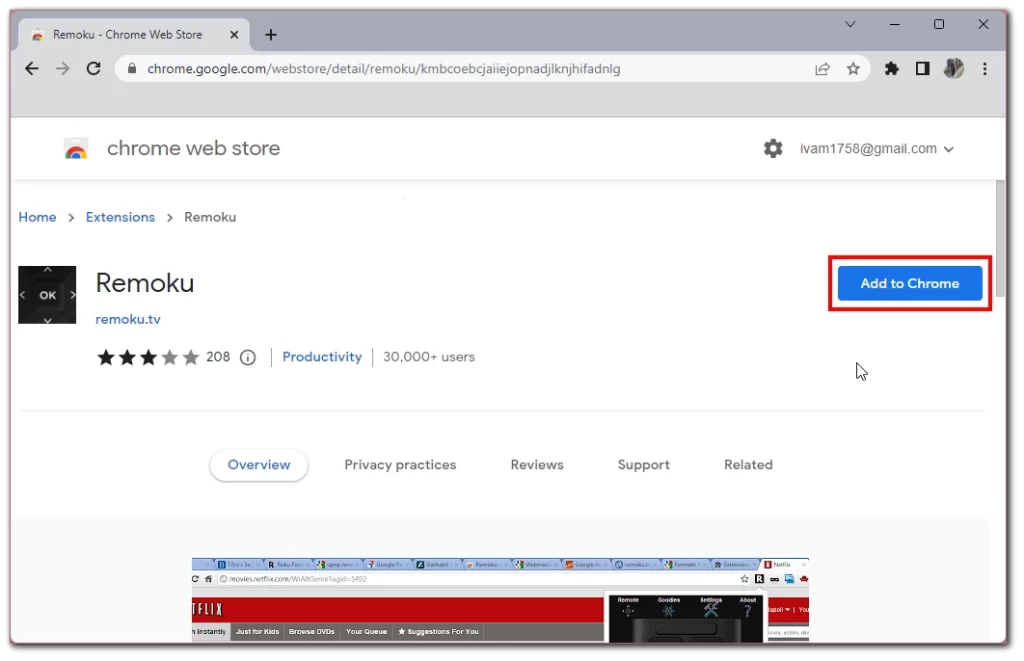The height and width of the screenshot is (661, 1024).
Task: Switch to the Support tab
Action: tap(643, 464)
